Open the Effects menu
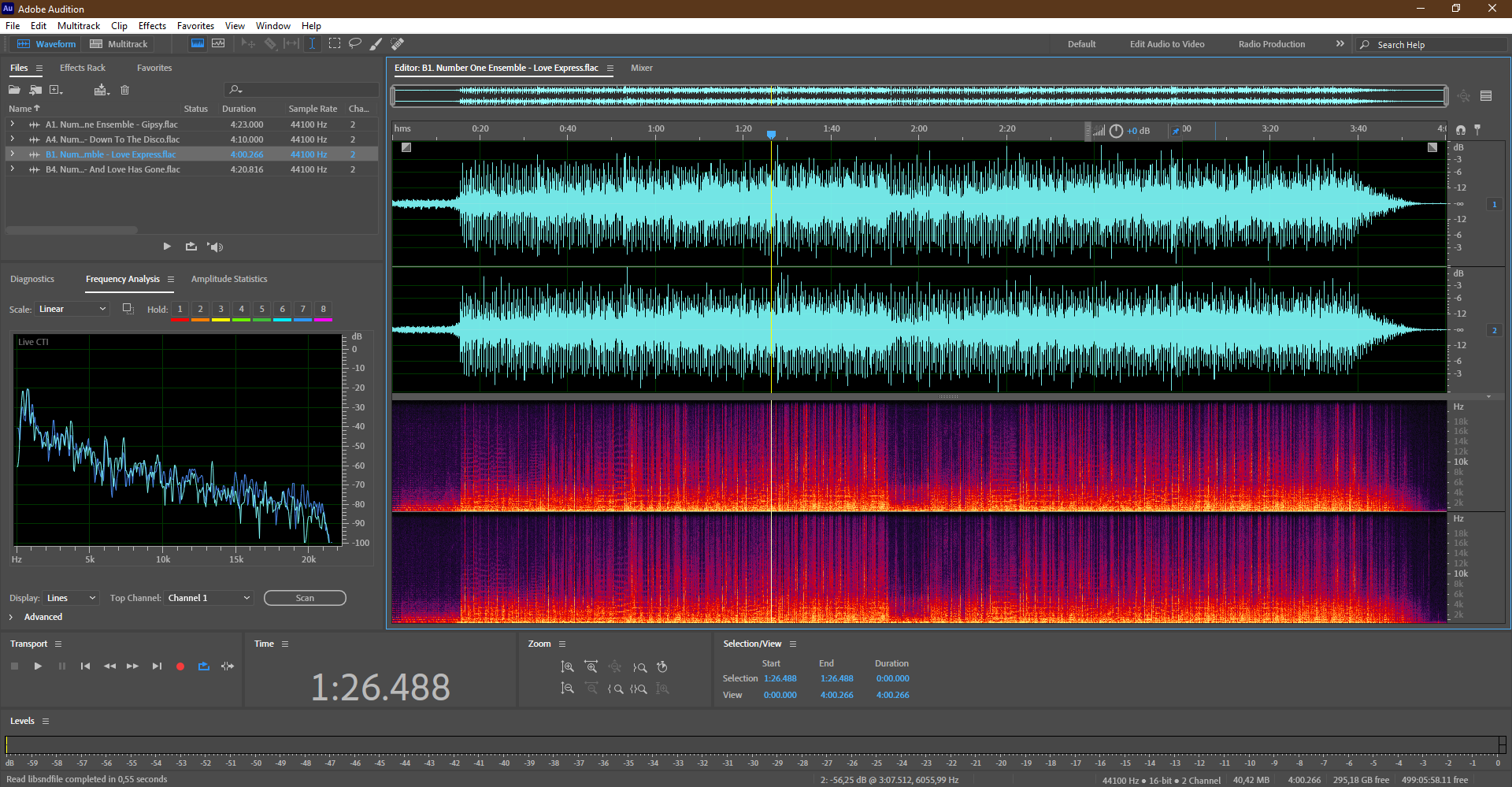 coord(152,26)
